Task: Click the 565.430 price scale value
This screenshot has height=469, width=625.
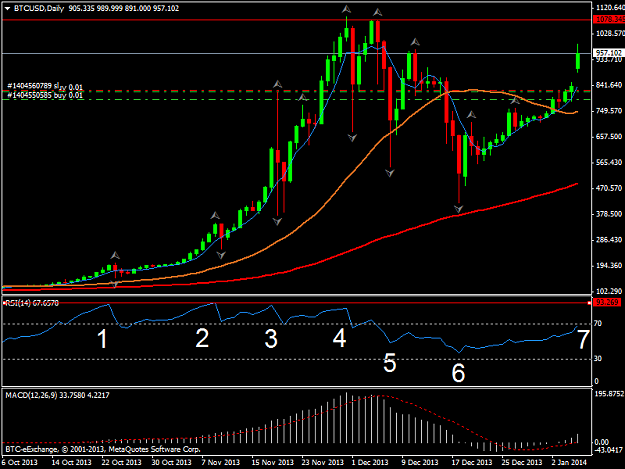Action: click(608, 163)
